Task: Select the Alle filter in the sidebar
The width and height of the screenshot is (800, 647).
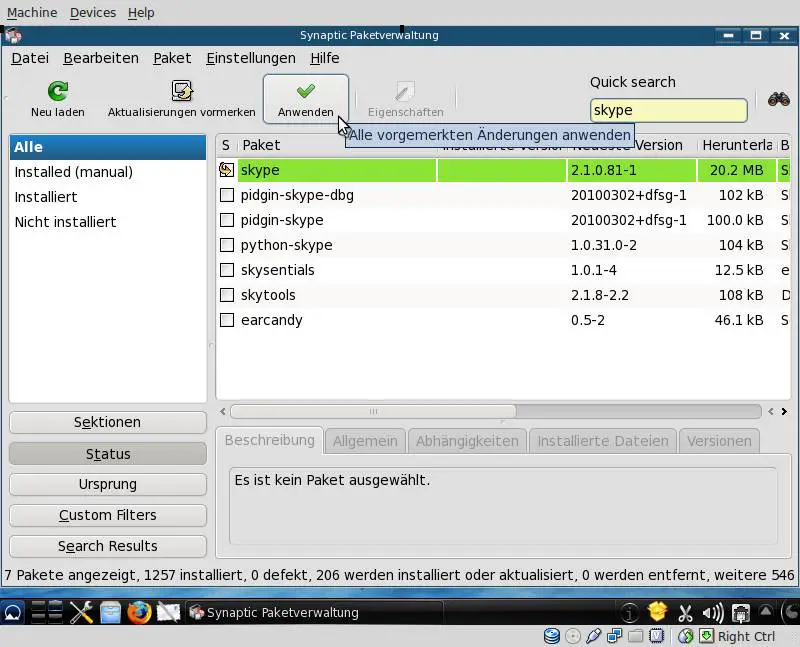Action: 108,147
